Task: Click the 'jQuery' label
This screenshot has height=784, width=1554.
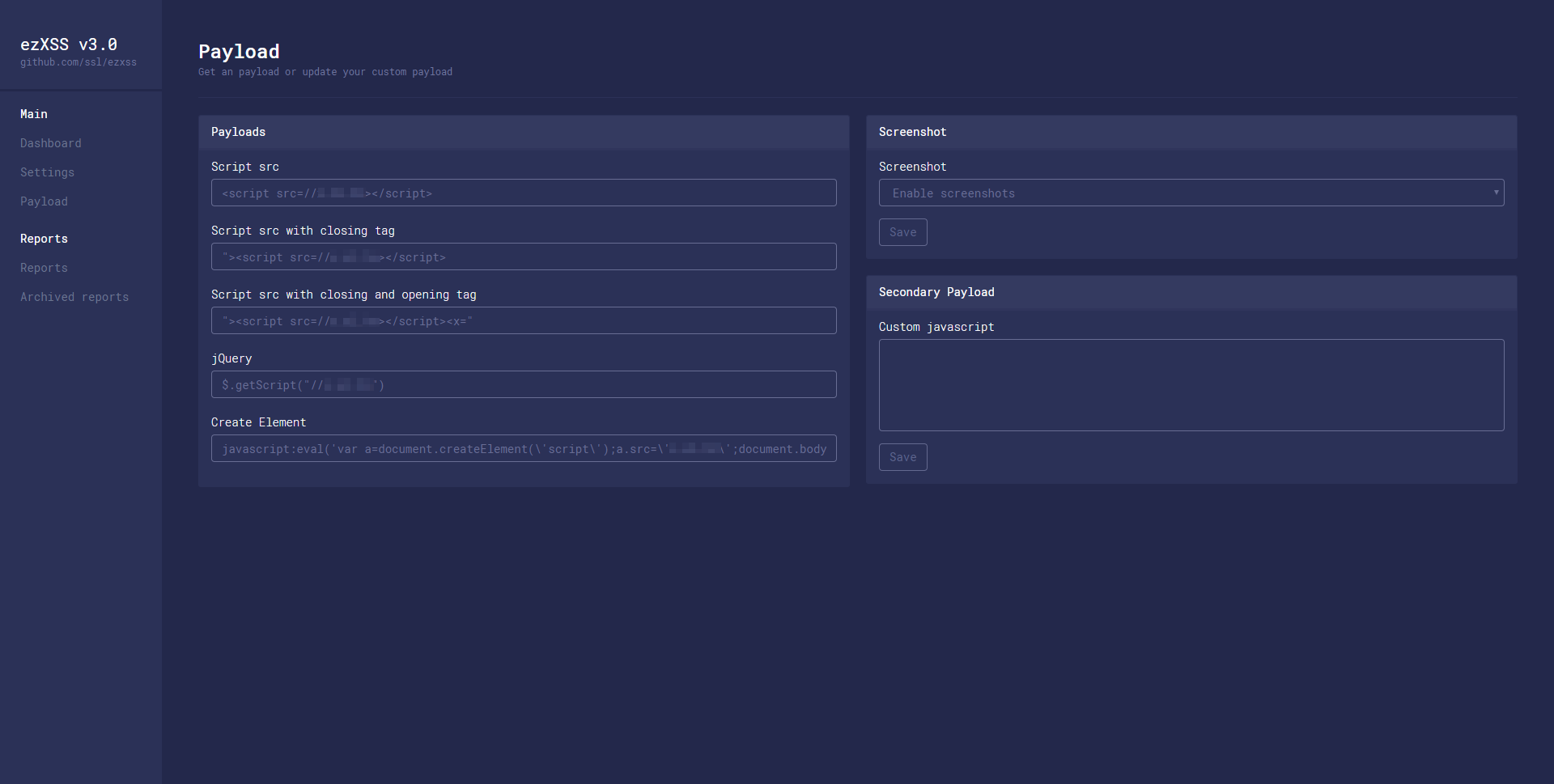Action: click(x=231, y=358)
